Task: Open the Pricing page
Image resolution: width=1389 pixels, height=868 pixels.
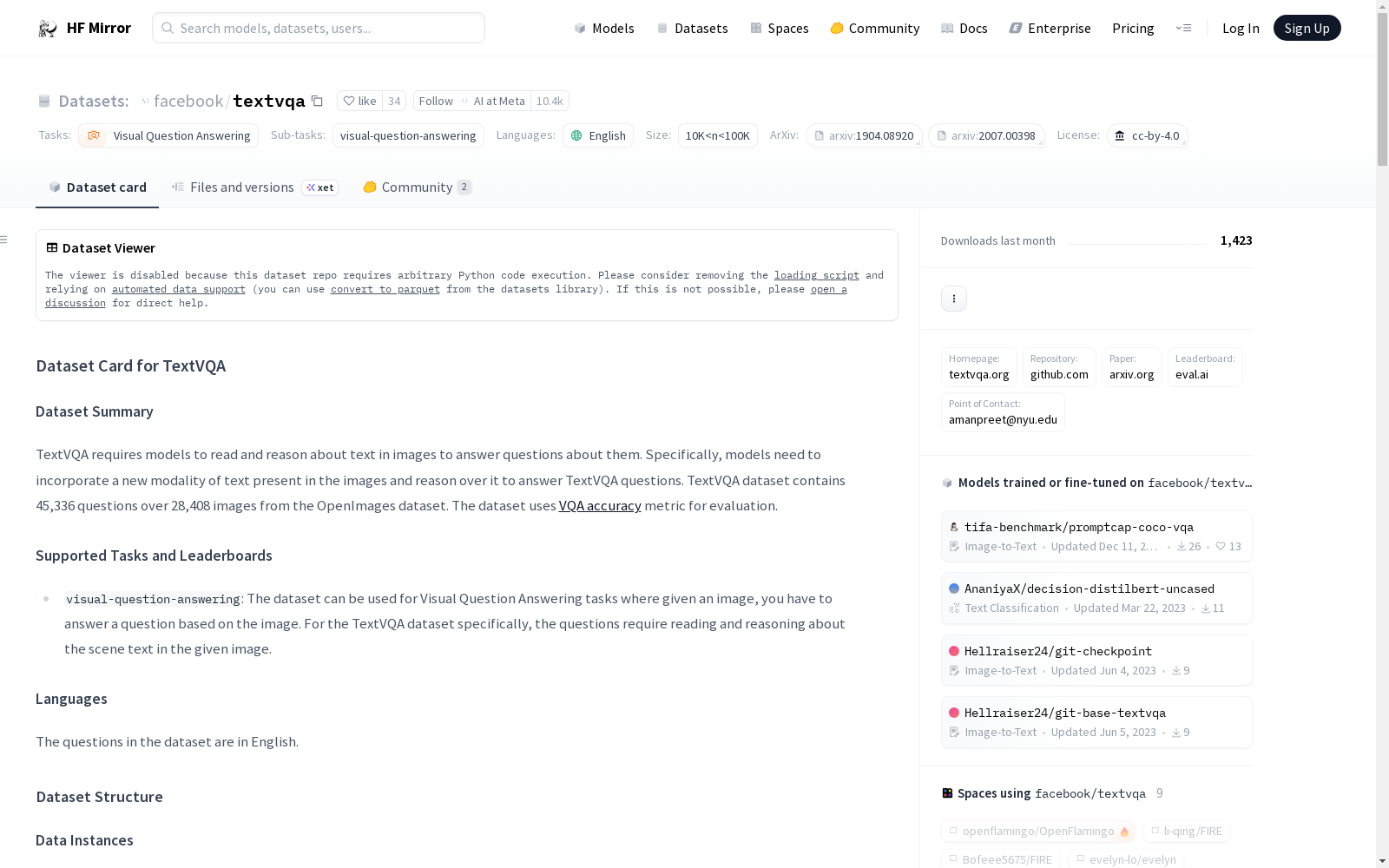Action: coord(1133,28)
